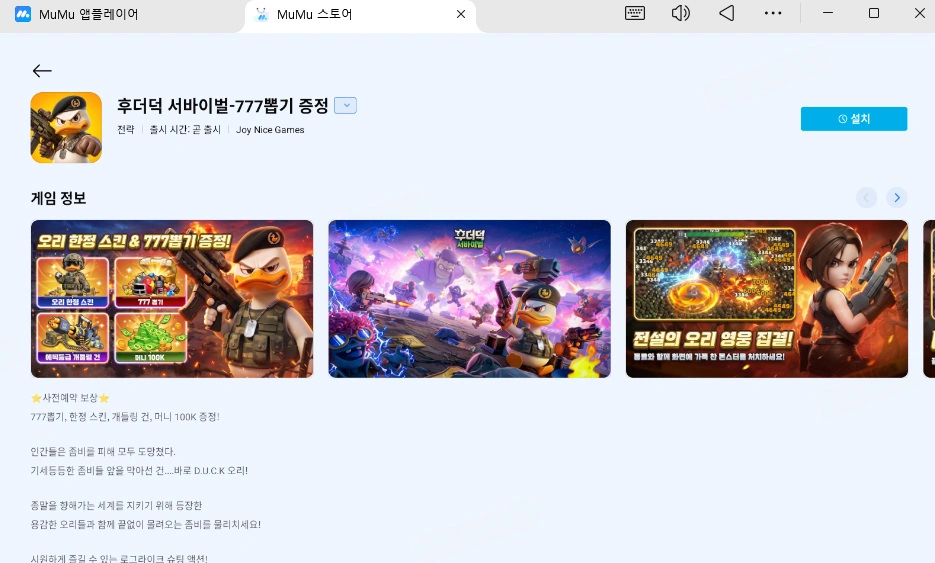Screen dimensions: 935x563
Task: Go back using the left arrow
Action: [x=42, y=71]
